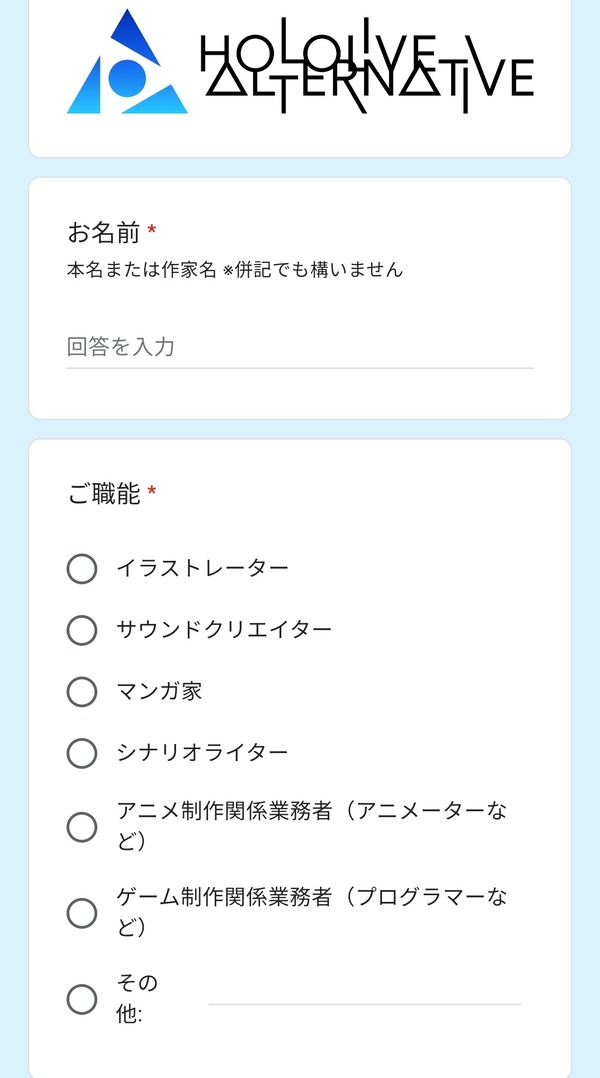Click the お名前 question title

104,233
